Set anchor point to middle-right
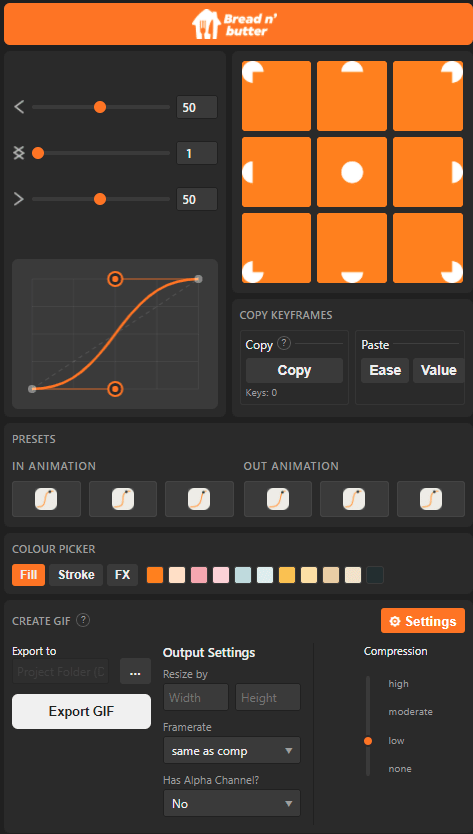The height and width of the screenshot is (834, 473). 428,172
